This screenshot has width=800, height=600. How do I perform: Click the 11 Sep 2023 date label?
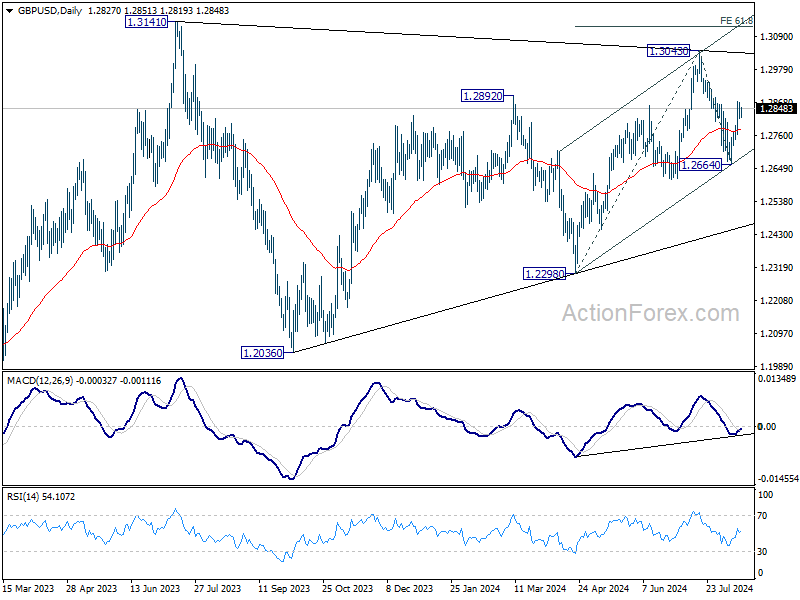click(284, 588)
